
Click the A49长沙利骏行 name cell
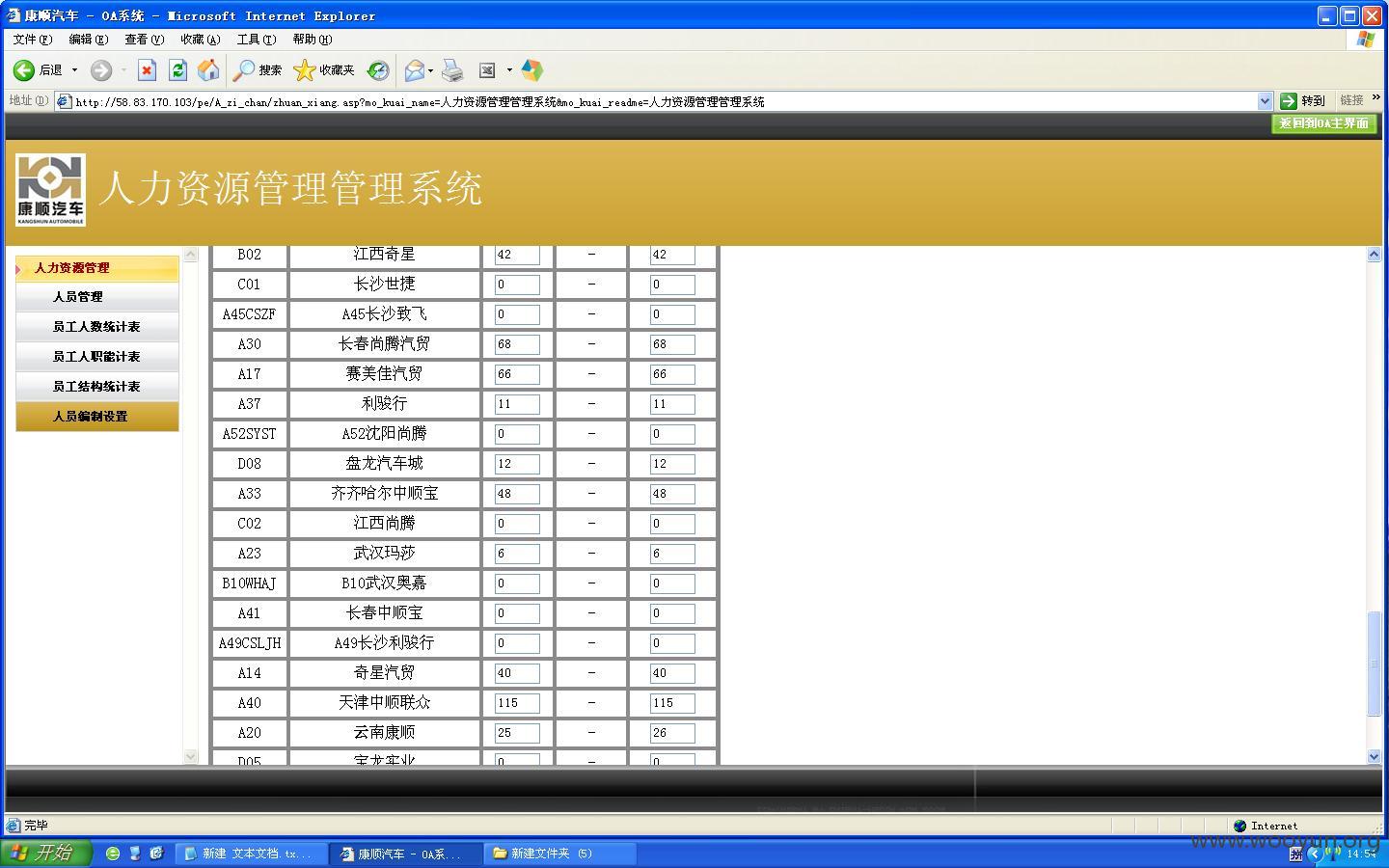[385, 643]
